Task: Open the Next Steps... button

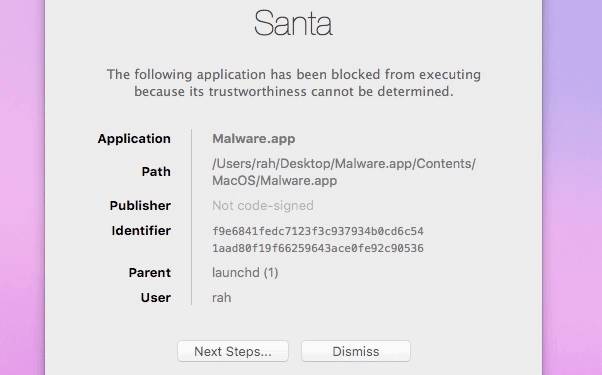Action: pos(233,351)
